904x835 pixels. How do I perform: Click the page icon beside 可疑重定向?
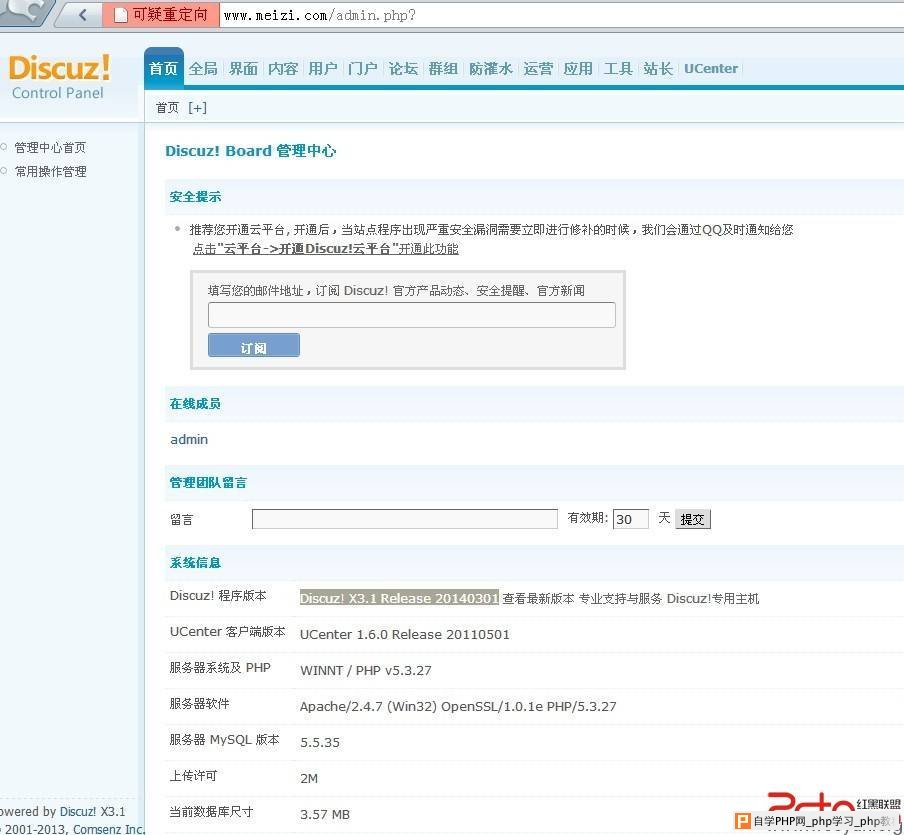click(120, 14)
